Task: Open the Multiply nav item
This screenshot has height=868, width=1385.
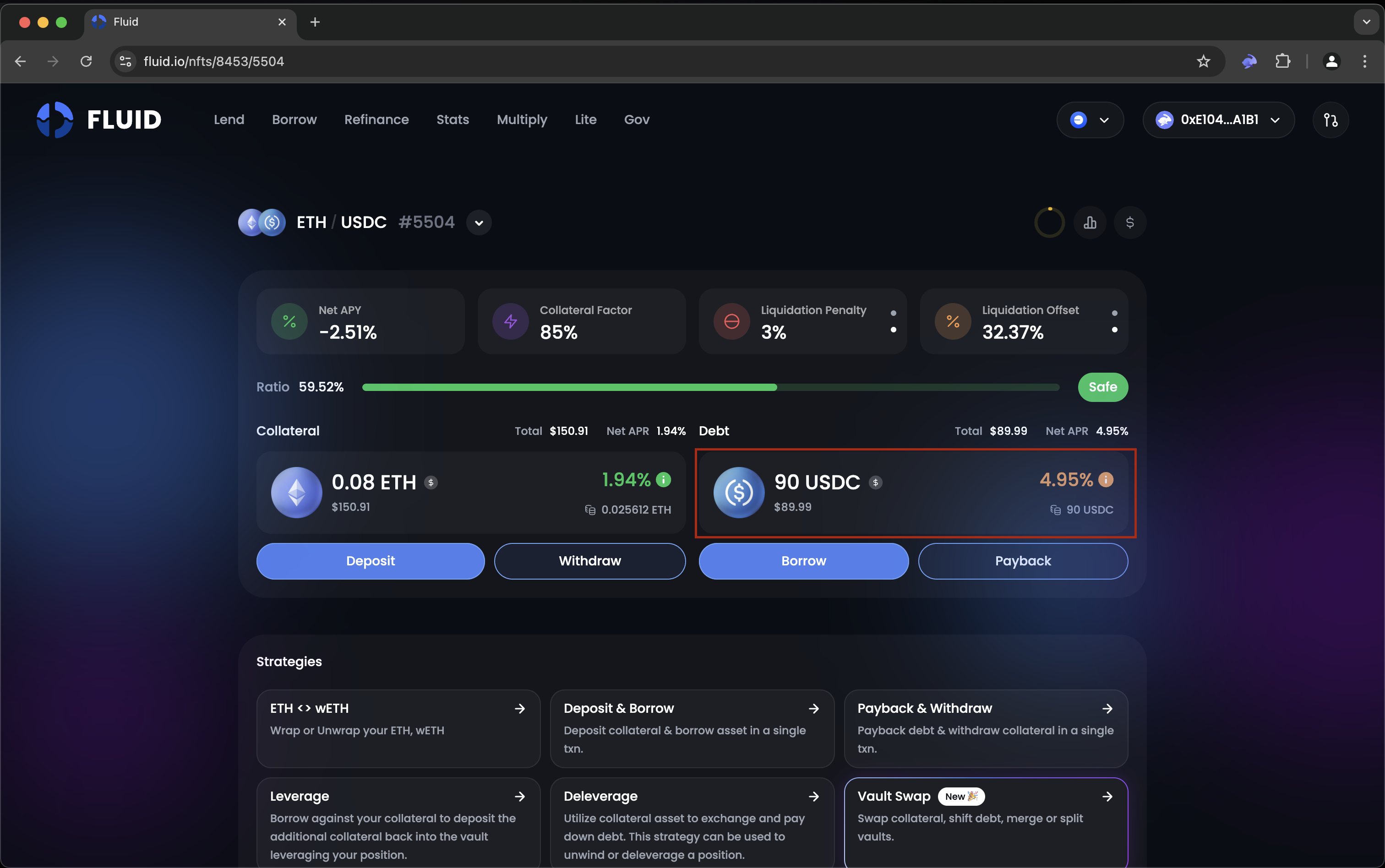Action: [x=522, y=119]
